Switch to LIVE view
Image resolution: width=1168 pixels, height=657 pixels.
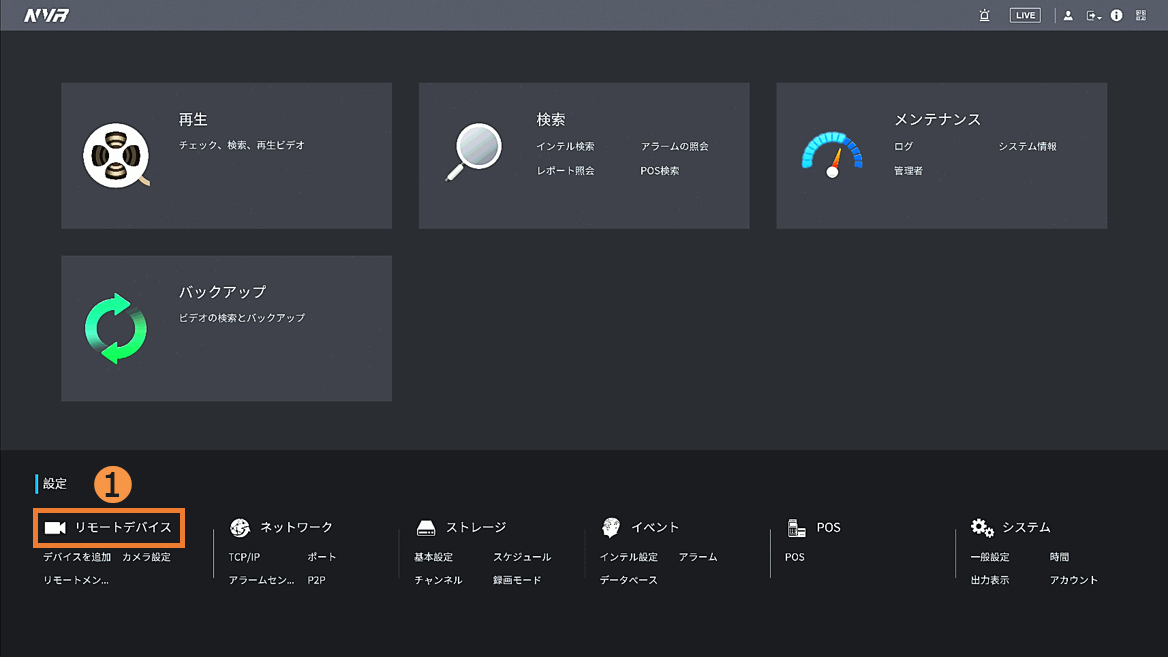(x=1025, y=15)
